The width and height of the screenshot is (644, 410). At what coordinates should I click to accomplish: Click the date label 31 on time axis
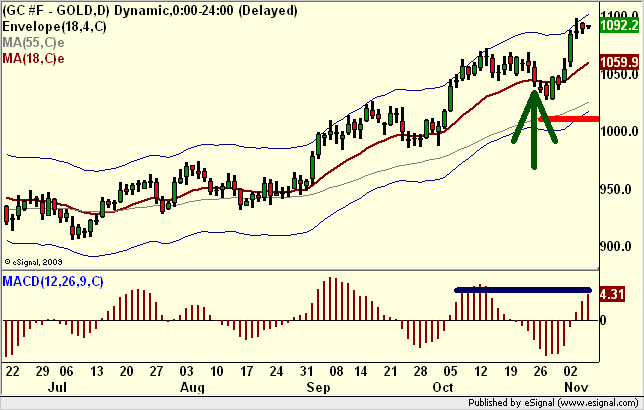pyautogui.click(x=306, y=371)
